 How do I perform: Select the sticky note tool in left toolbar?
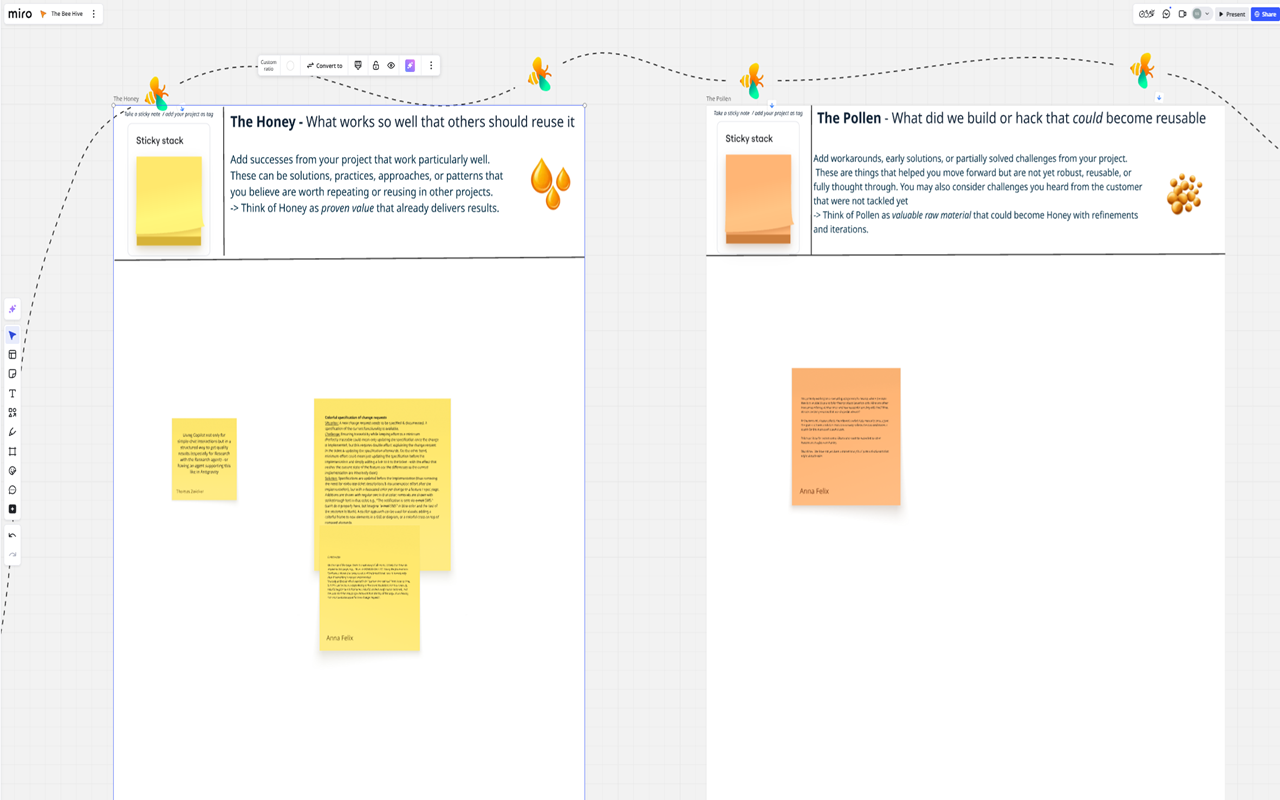12,374
